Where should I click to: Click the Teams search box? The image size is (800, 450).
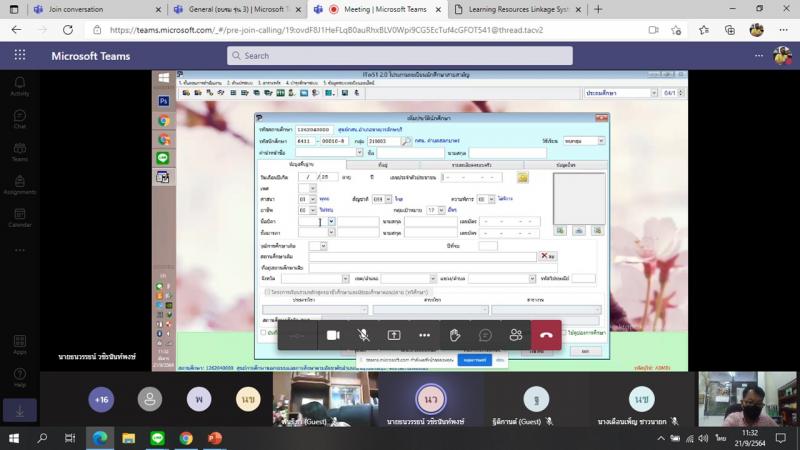400,56
